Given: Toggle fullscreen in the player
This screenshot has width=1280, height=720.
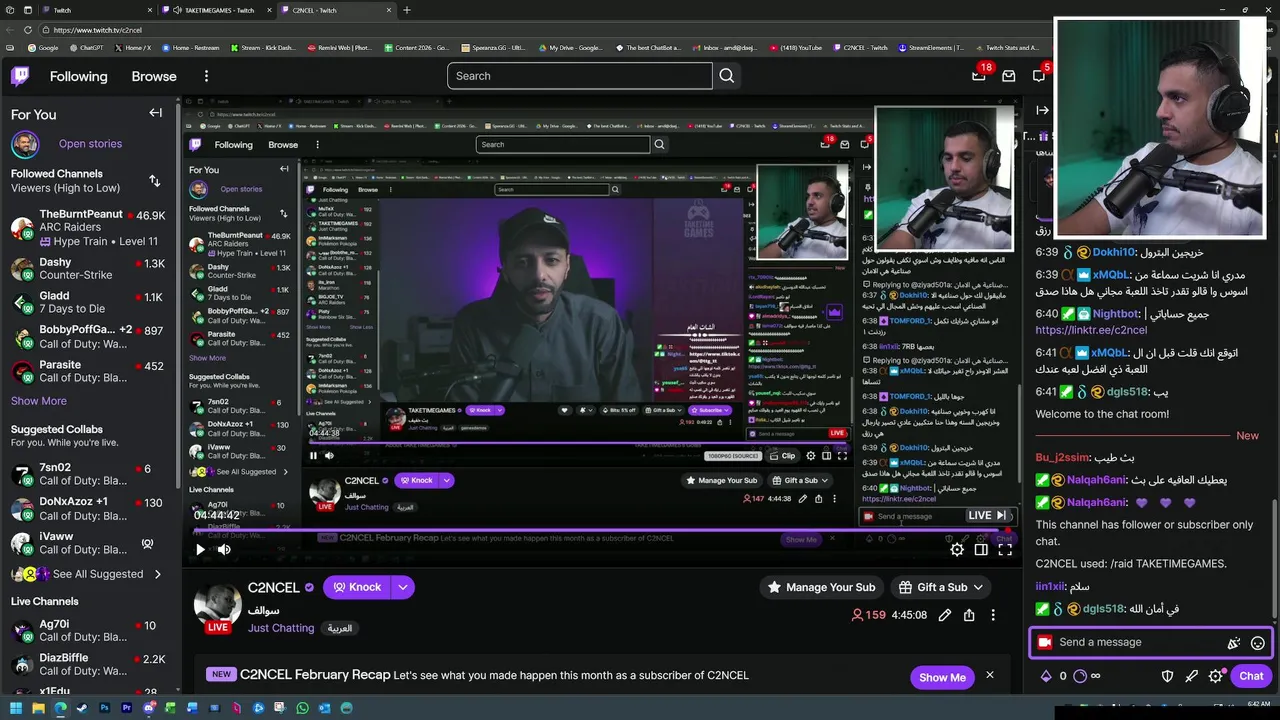Looking at the screenshot, I should pos(1005,549).
